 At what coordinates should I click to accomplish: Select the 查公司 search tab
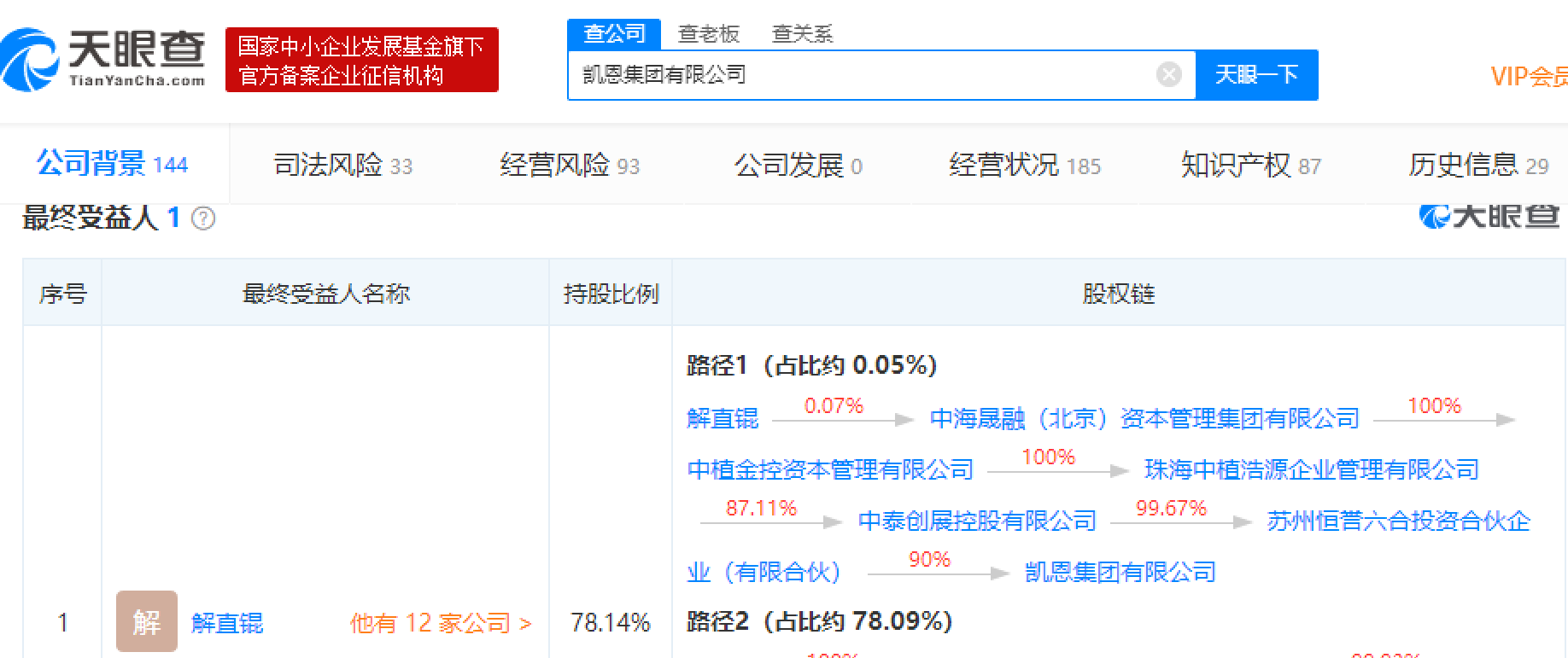[614, 34]
